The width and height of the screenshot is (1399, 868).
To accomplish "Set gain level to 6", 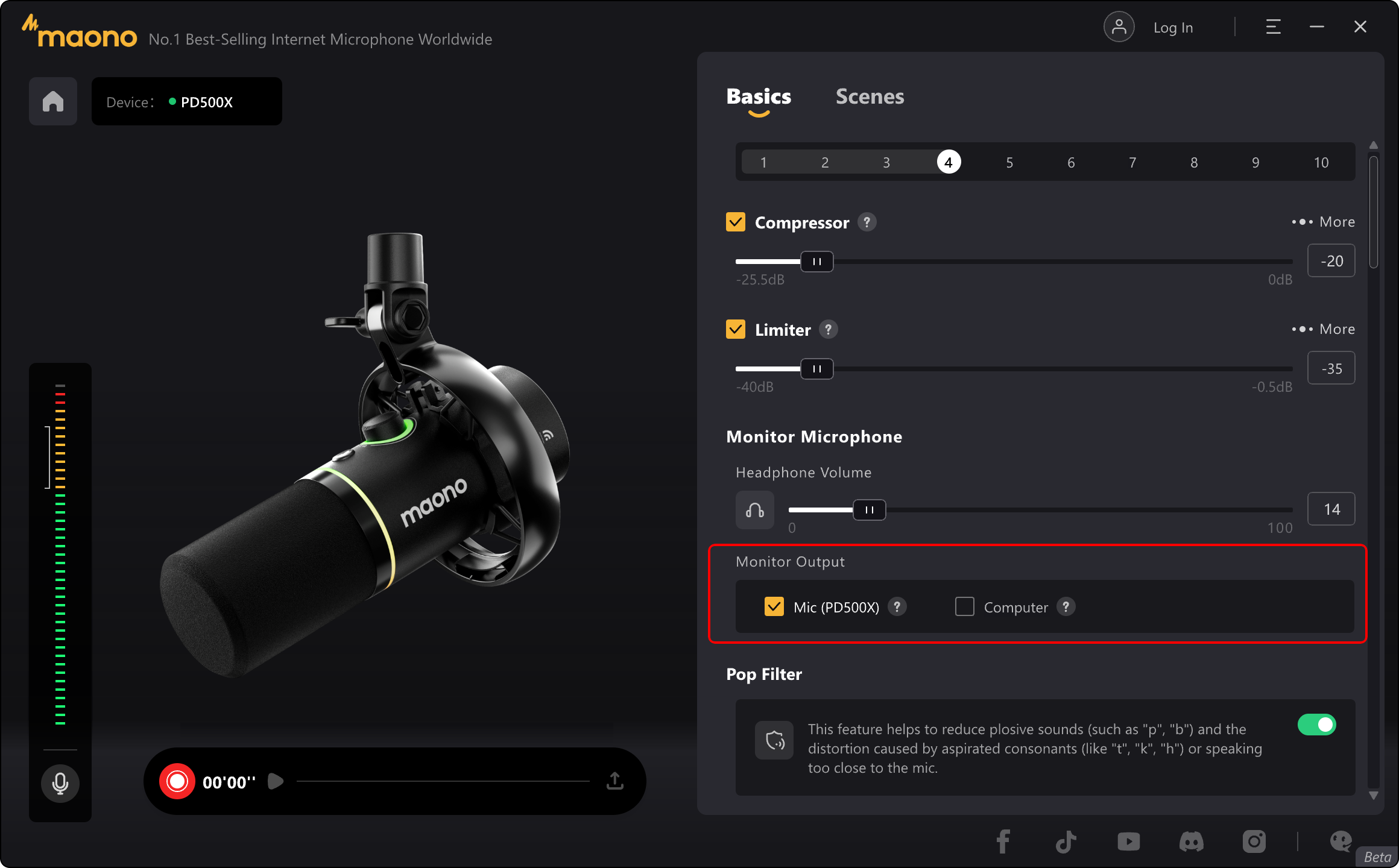I will pos(1071,162).
